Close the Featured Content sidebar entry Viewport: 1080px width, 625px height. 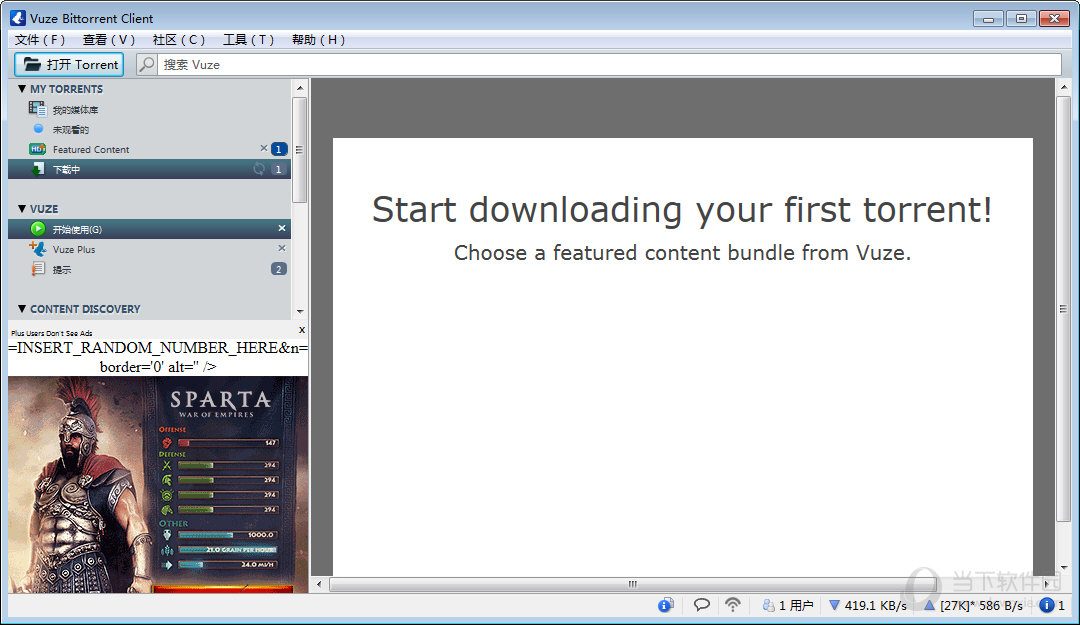click(263, 148)
